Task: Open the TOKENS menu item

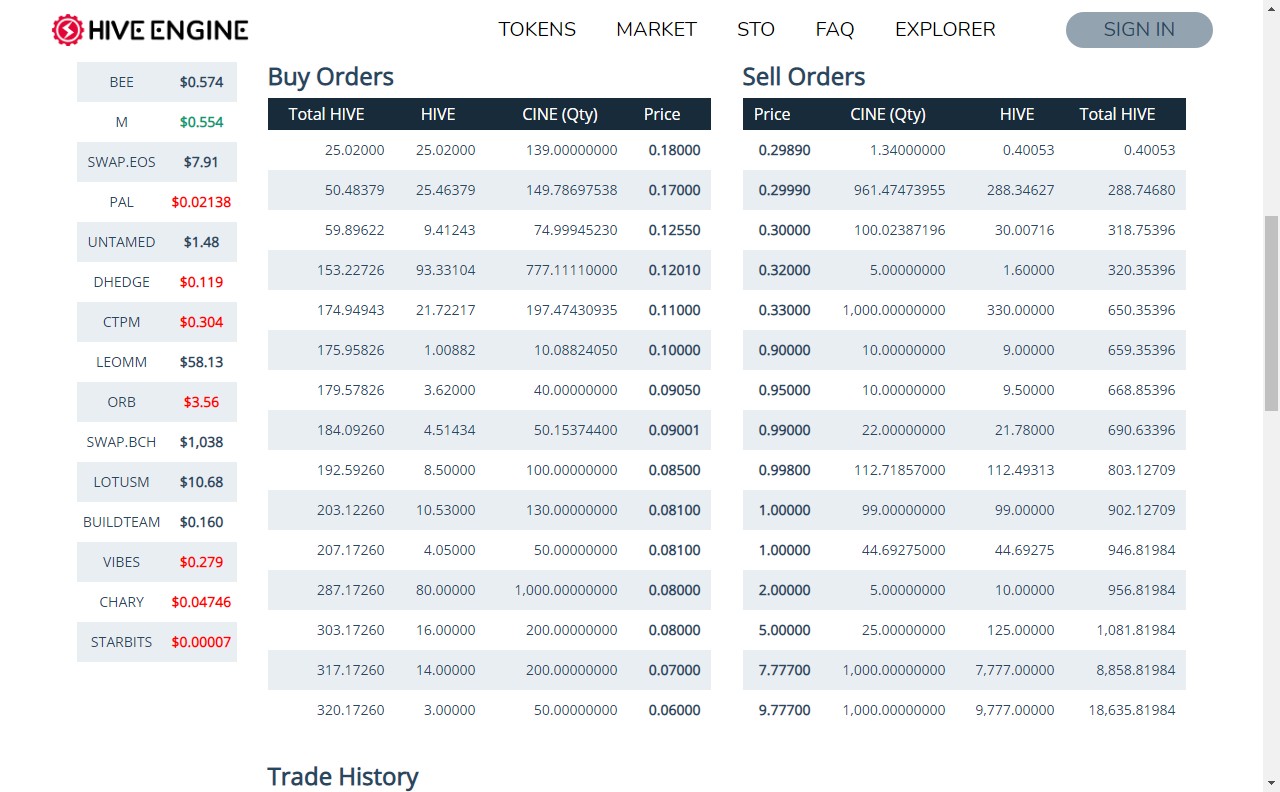Action: 537,30
